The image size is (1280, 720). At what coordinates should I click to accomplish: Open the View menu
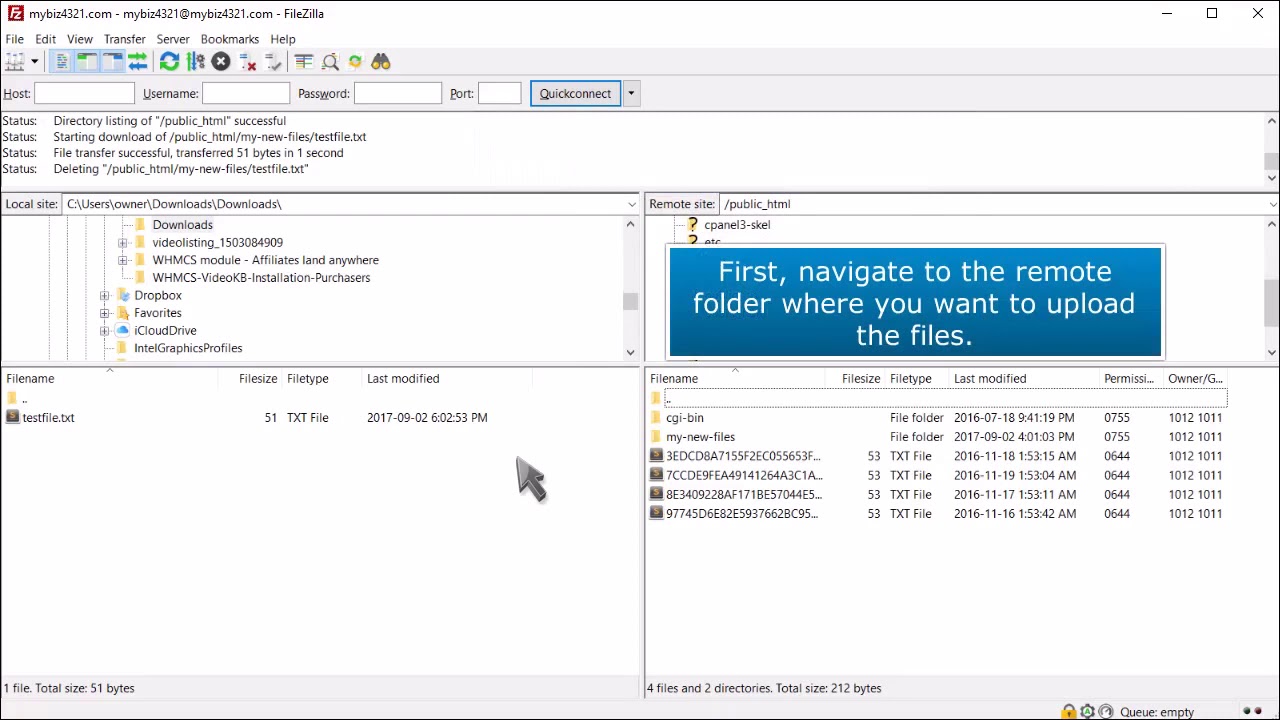click(80, 39)
